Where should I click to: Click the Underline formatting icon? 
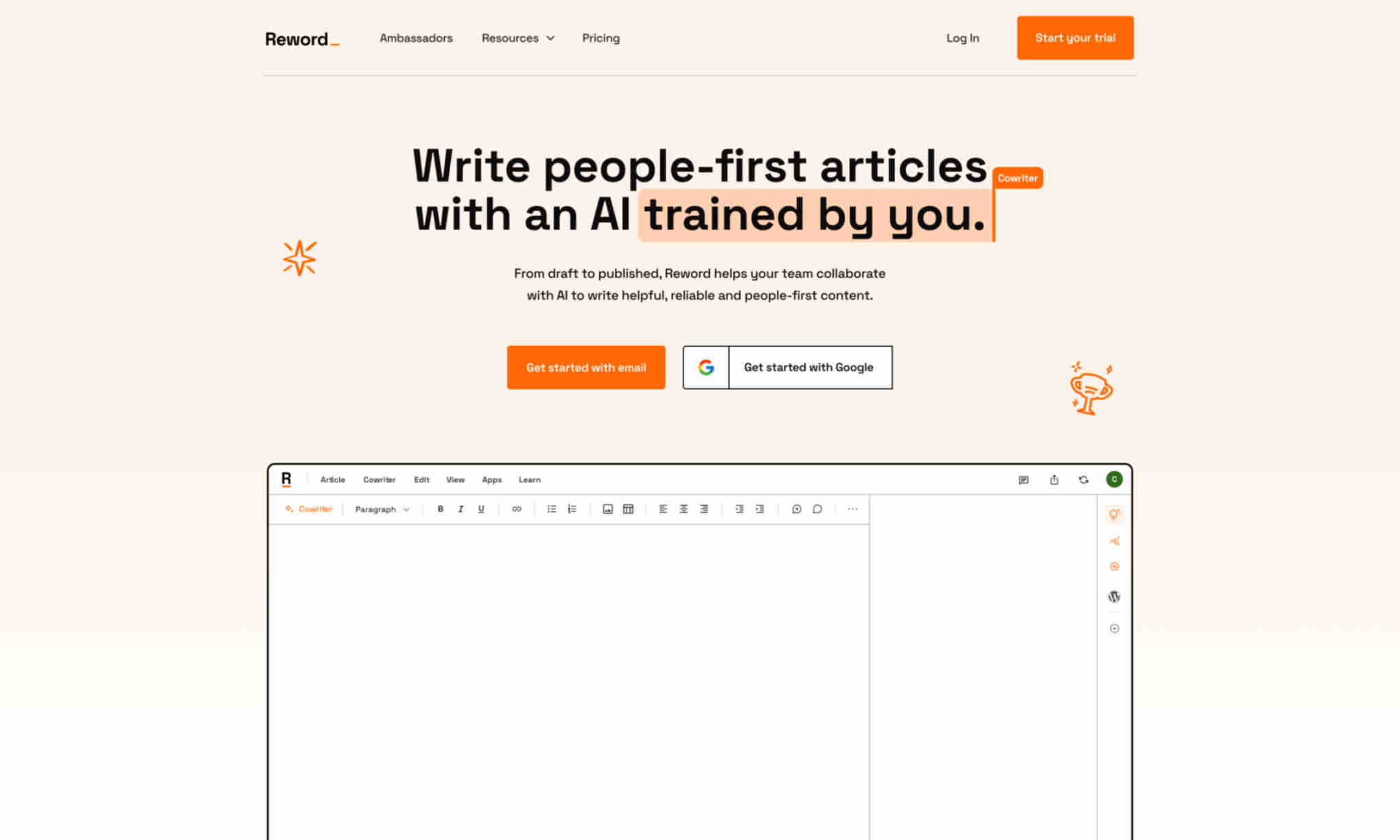[x=481, y=509]
